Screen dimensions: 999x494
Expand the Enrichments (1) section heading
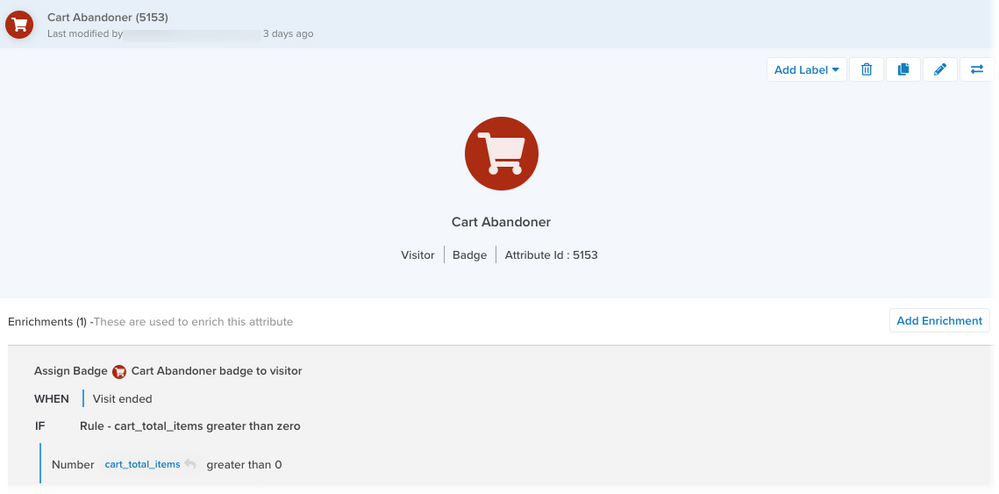click(x=47, y=322)
